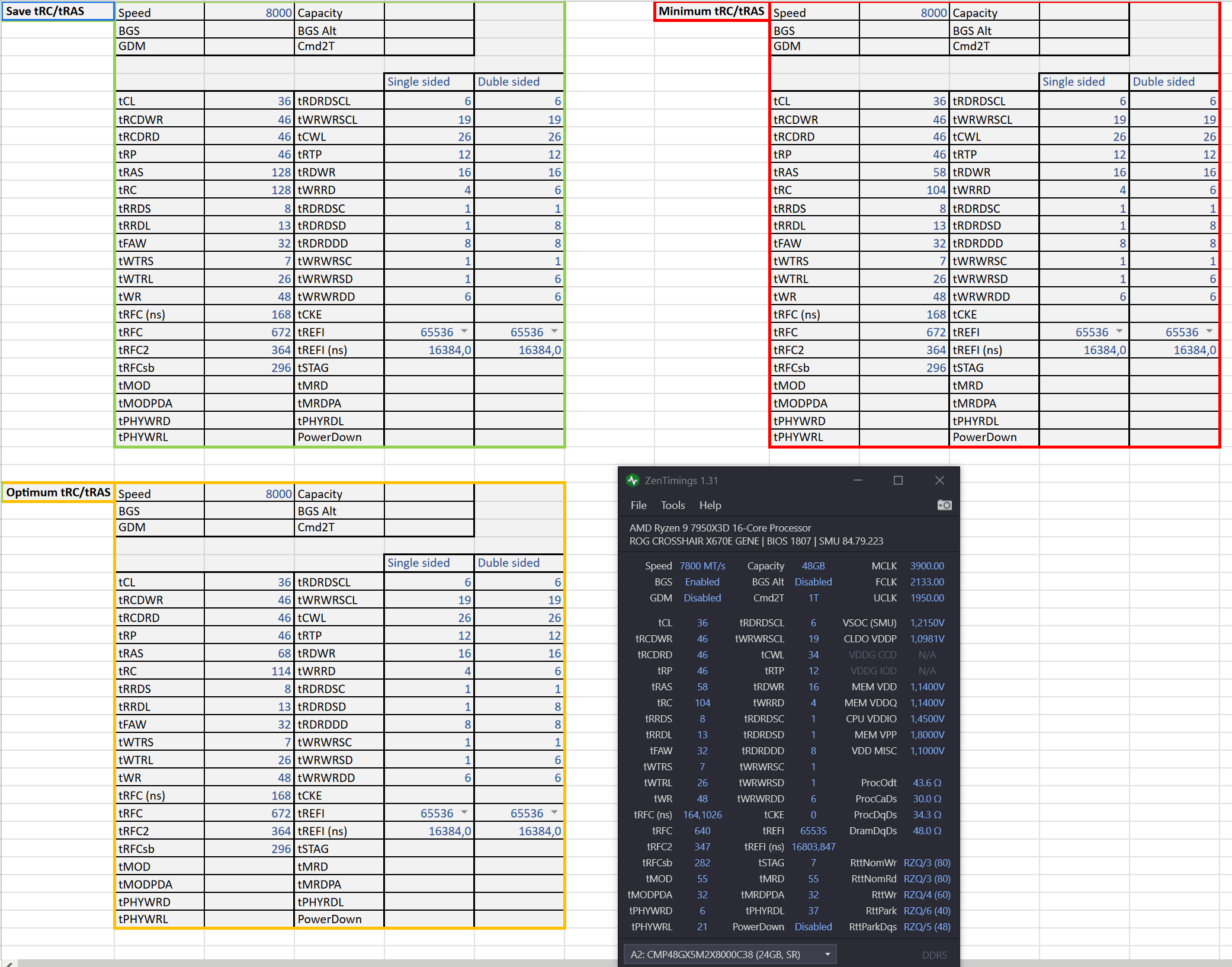Click the spreadsheet scroll-left arrow
This screenshot has width=1232, height=967.
click(8, 963)
